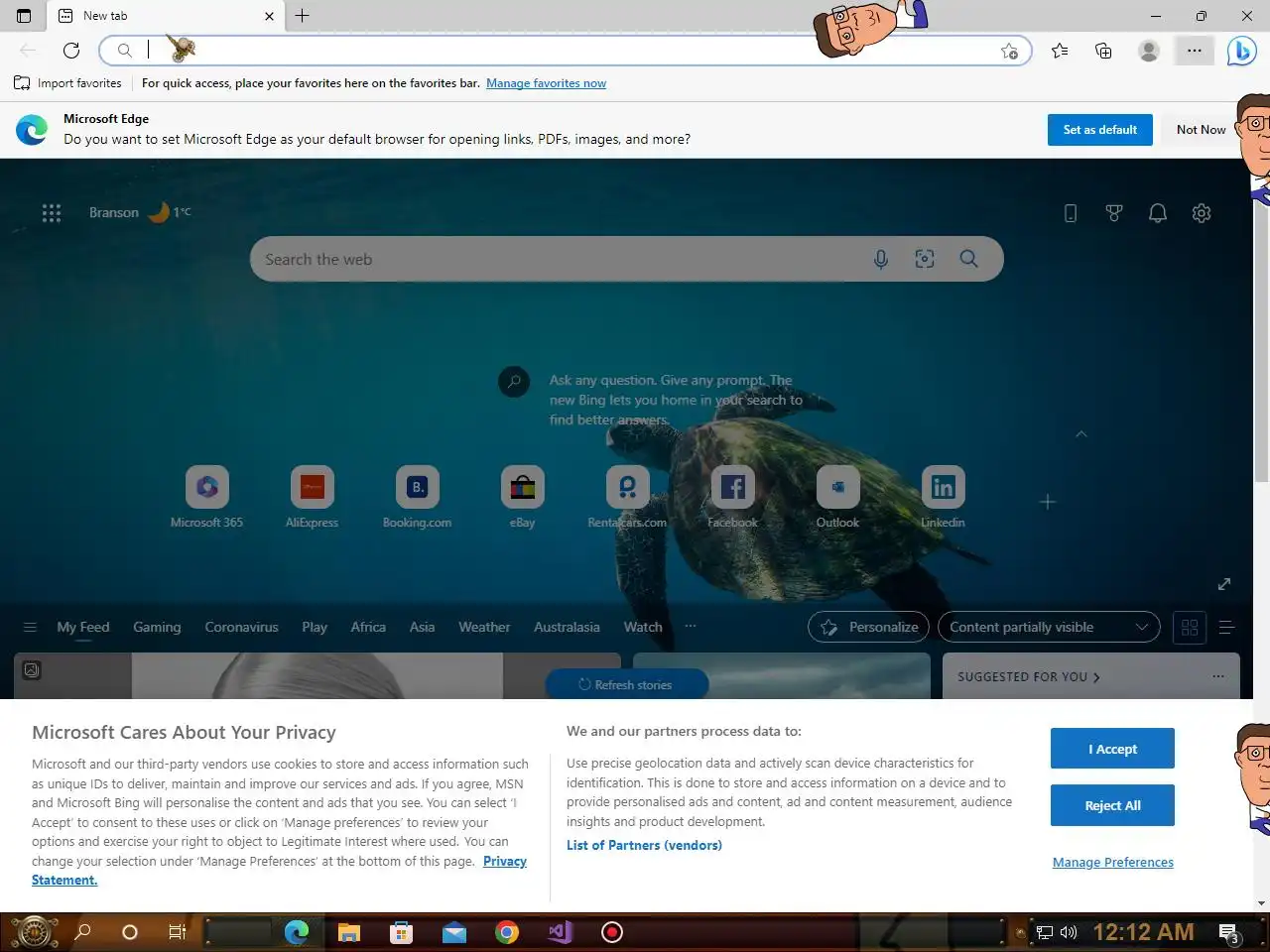Viewport: 1270px width, 952px height.
Task: Open File Explorer from taskbar
Action: 348,932
